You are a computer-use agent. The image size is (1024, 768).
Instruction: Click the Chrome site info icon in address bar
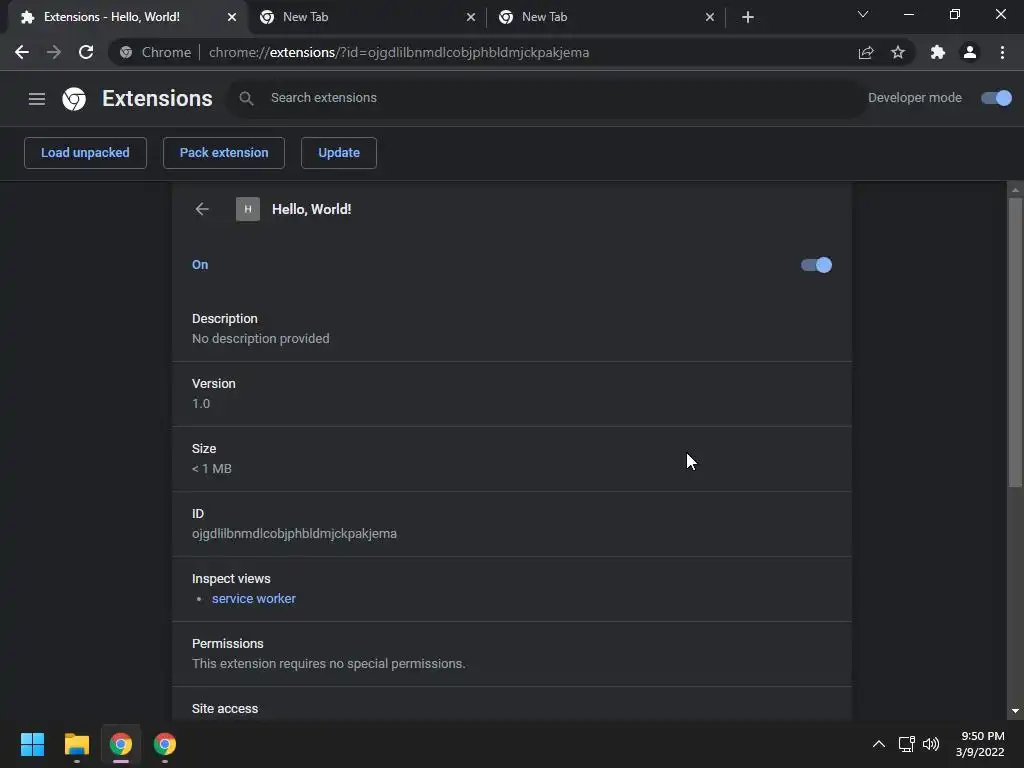[126, 52]
